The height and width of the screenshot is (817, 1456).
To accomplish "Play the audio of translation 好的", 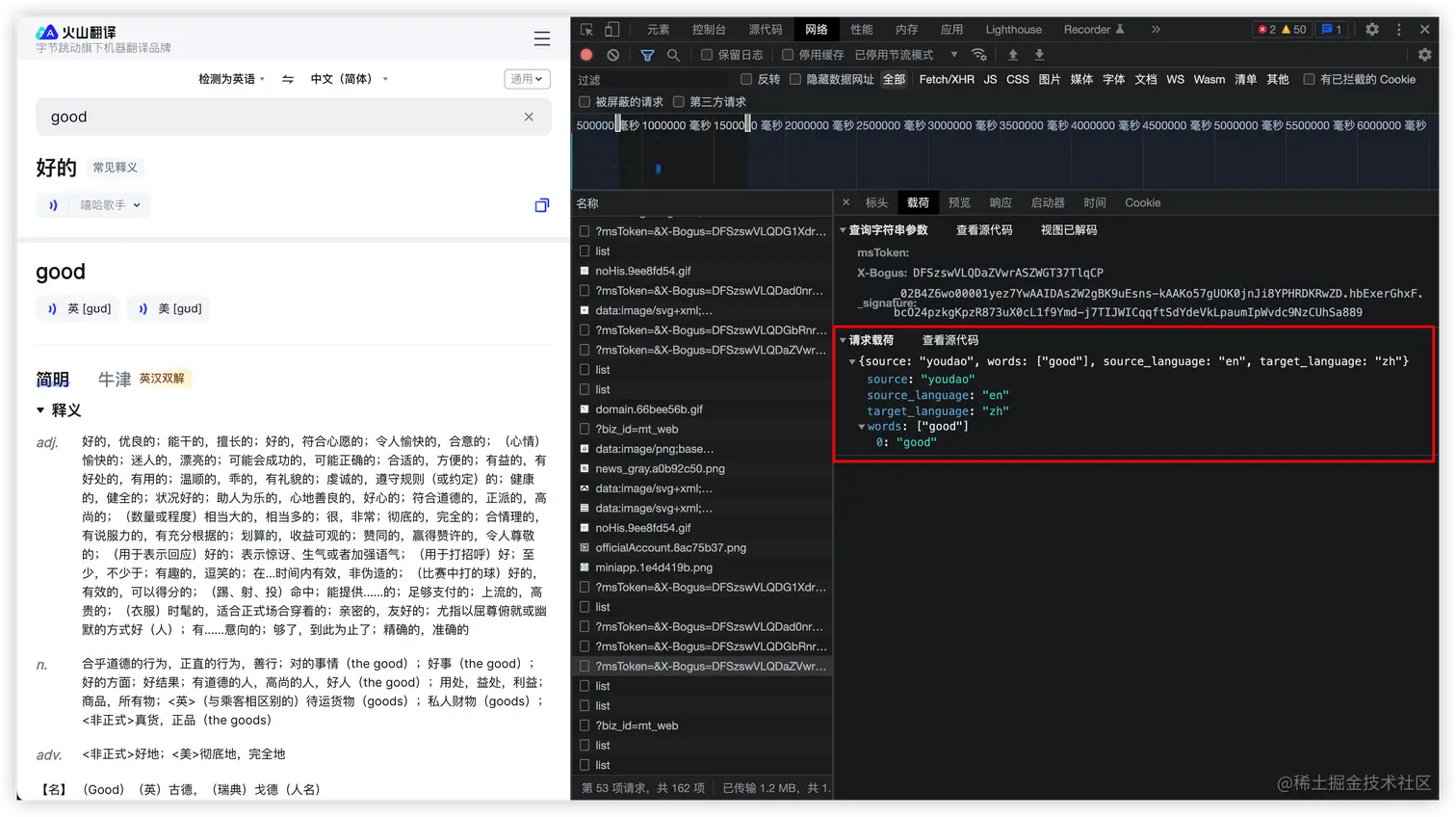I will (54, 205).
